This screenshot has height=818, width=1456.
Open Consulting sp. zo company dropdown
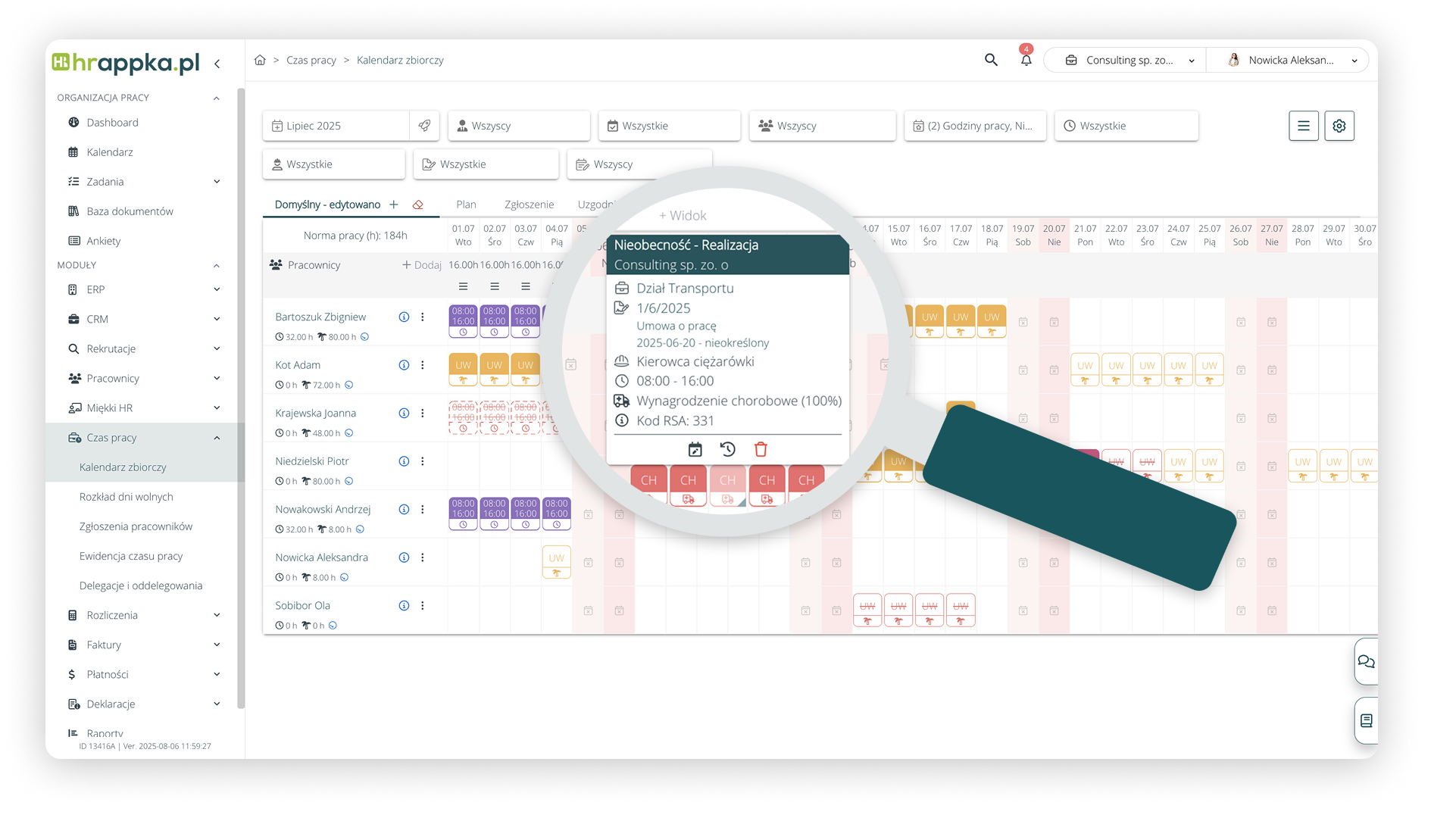click(x=1129, y=60)
